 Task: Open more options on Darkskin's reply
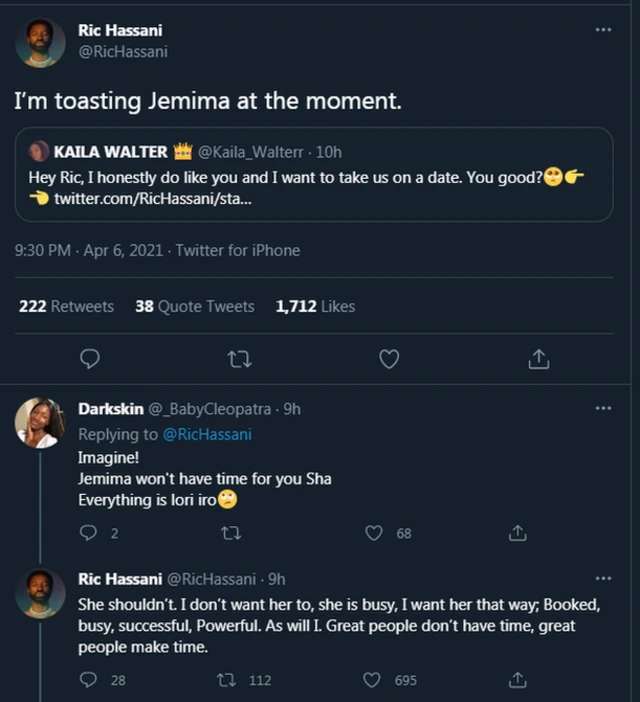602,409
